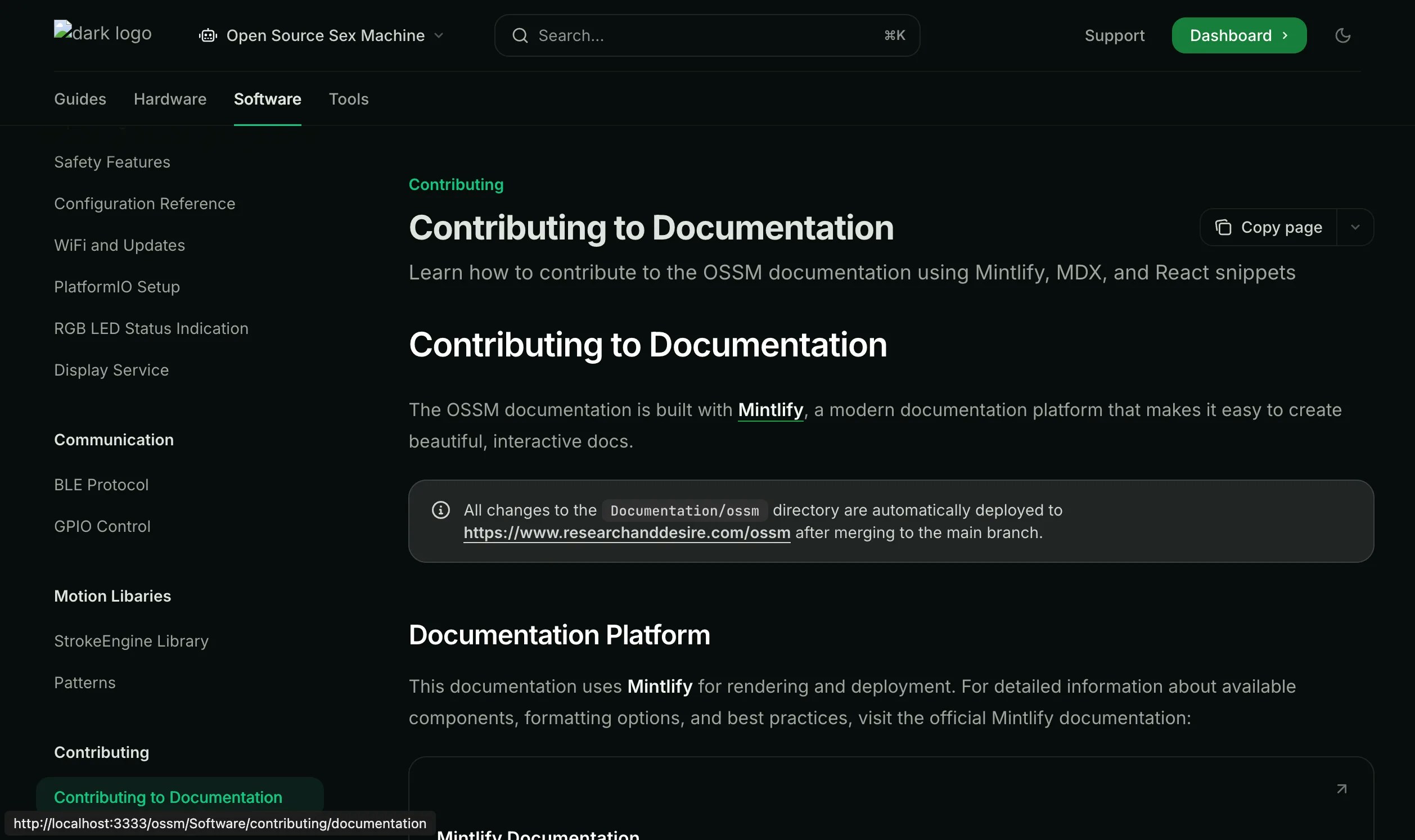Click the robot icon next to product name
Viewport: 1415px width, 840px height.
(208, 35)
